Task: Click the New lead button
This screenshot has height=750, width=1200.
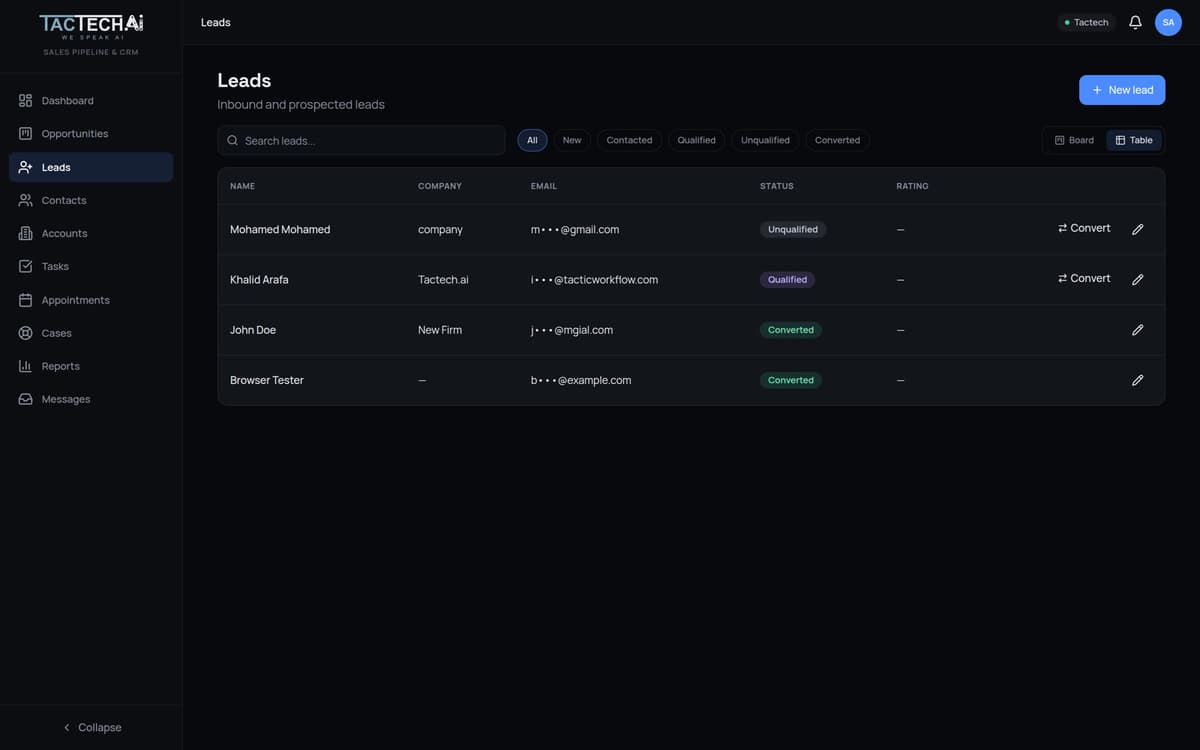Action: 1122,90
